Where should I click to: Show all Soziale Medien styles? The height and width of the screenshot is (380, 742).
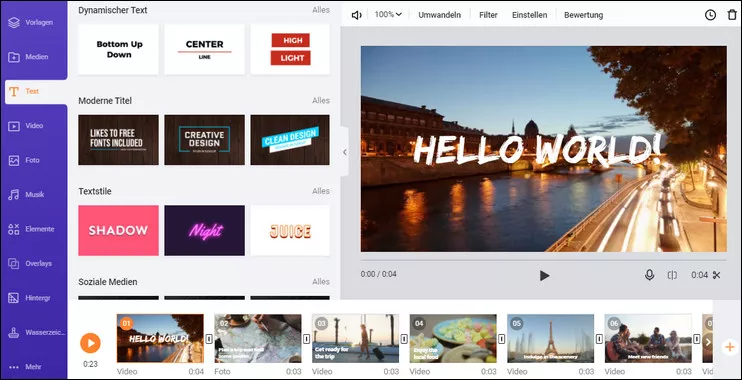(321, 282)
